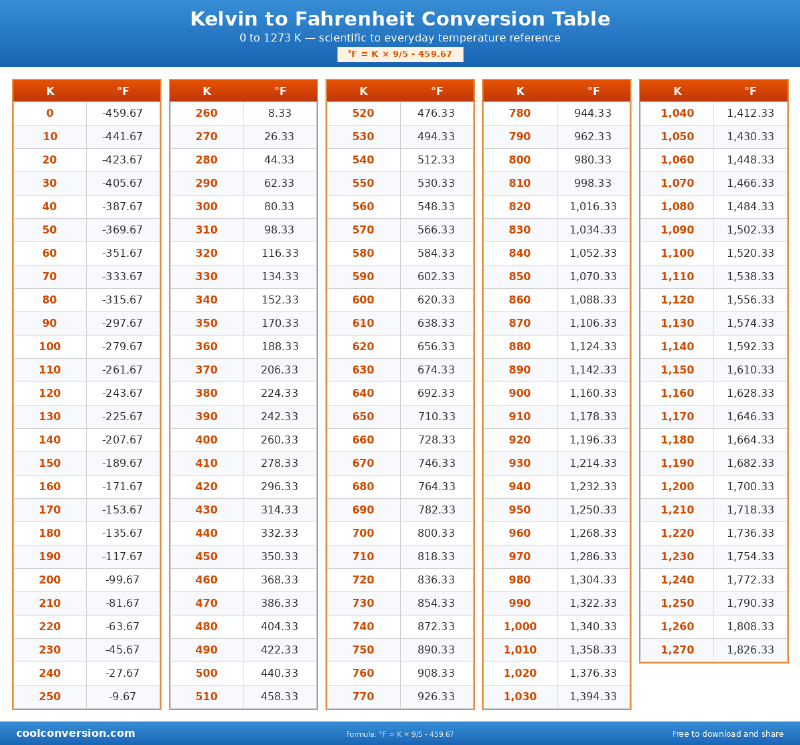Select Kelvin cell 250
Image resolution: width=800 pixels, height=745 pixels.
coord(50,697)
